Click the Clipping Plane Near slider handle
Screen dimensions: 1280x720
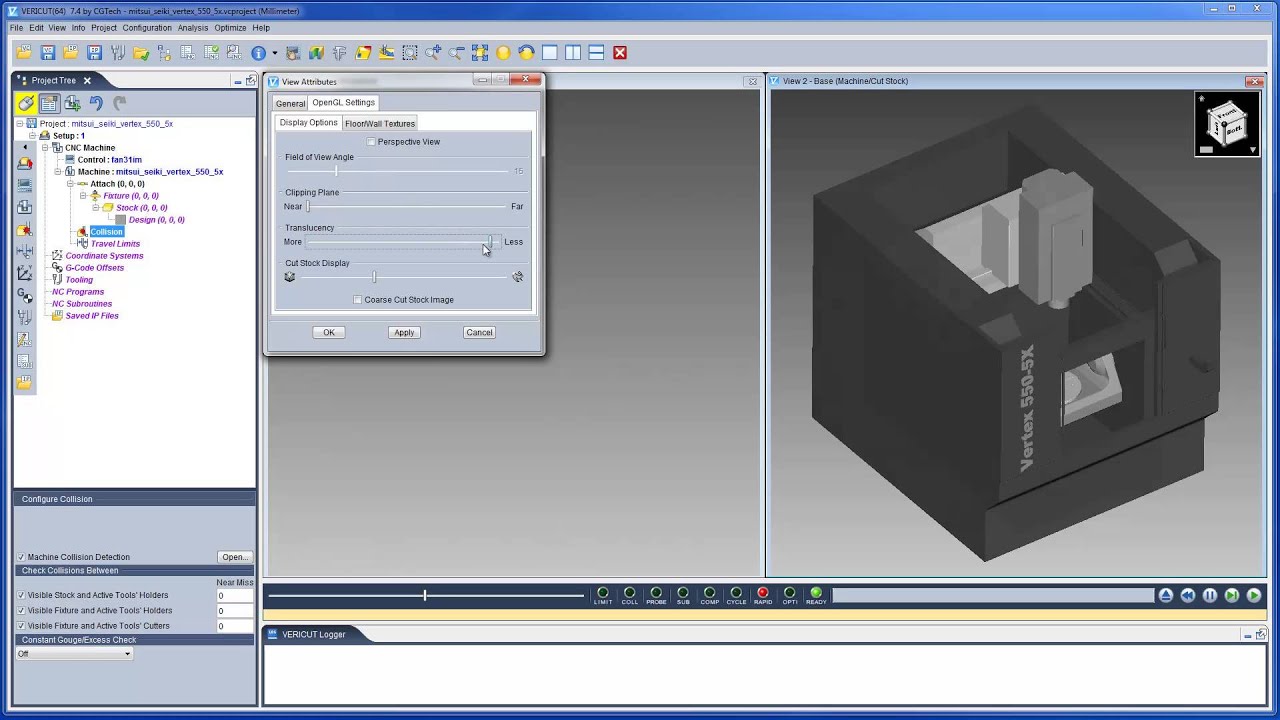[308, 206]
